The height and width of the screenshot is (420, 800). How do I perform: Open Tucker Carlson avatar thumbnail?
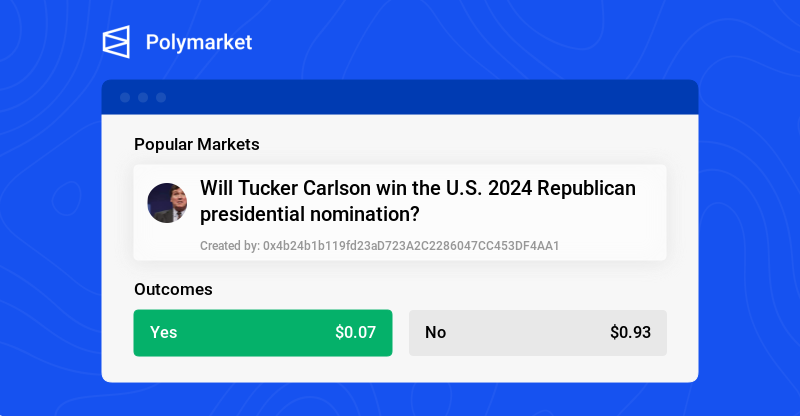(167, 203)
